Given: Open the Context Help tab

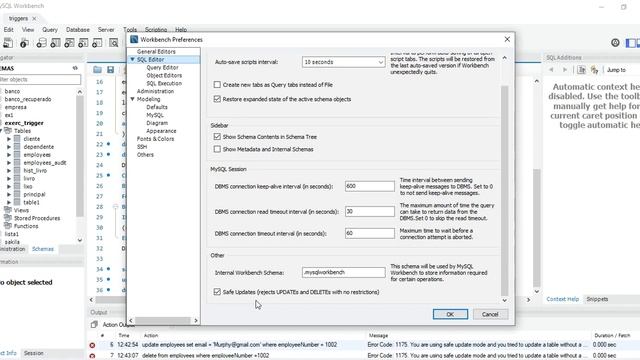Looking at the screenshot, I should click(562, 299).
